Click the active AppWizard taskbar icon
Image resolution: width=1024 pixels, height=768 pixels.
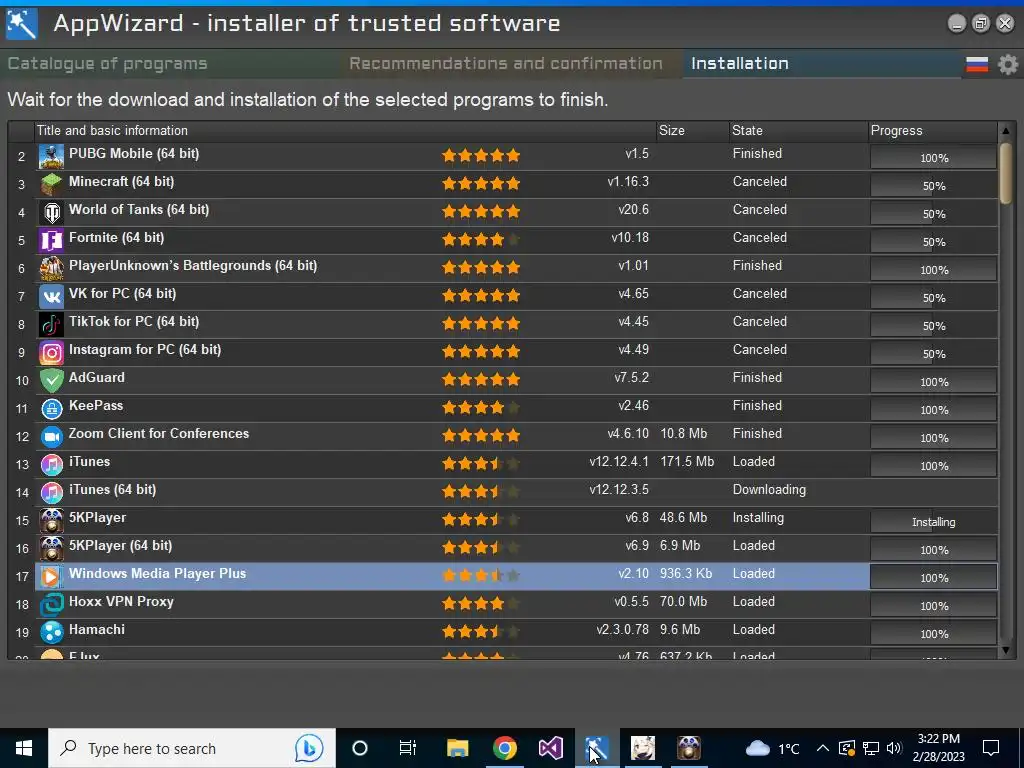597,748
